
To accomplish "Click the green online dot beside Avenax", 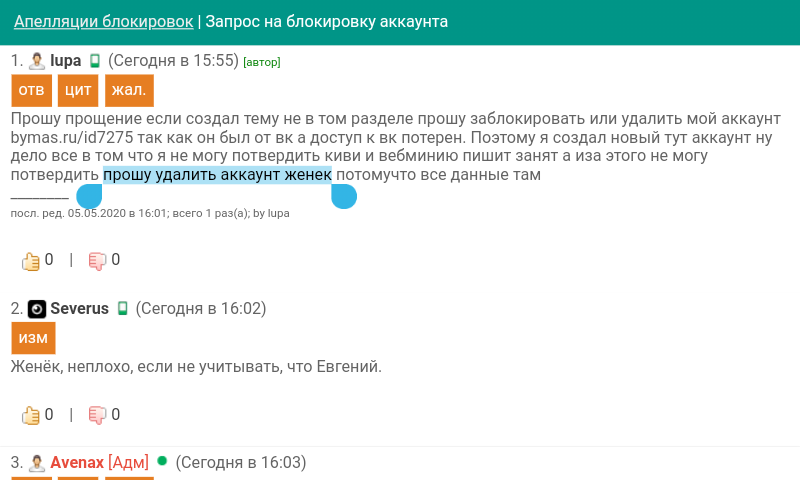I will [162, 462].
